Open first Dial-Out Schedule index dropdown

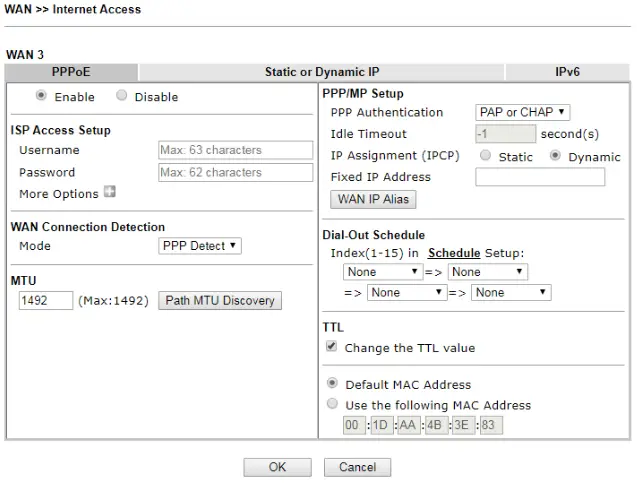coord(383,272)
